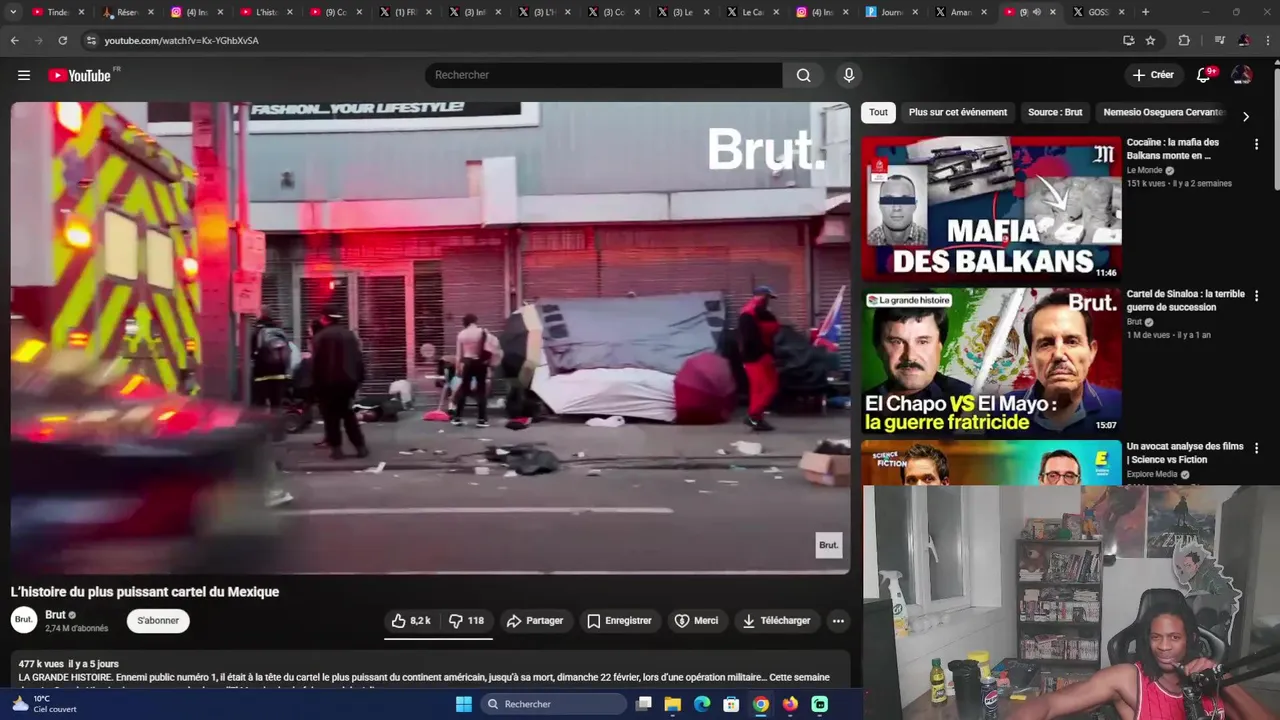Reload the YouTube page
This screenshot has width=1280, height=720.
pyautogui.click(x=62, y=40)
